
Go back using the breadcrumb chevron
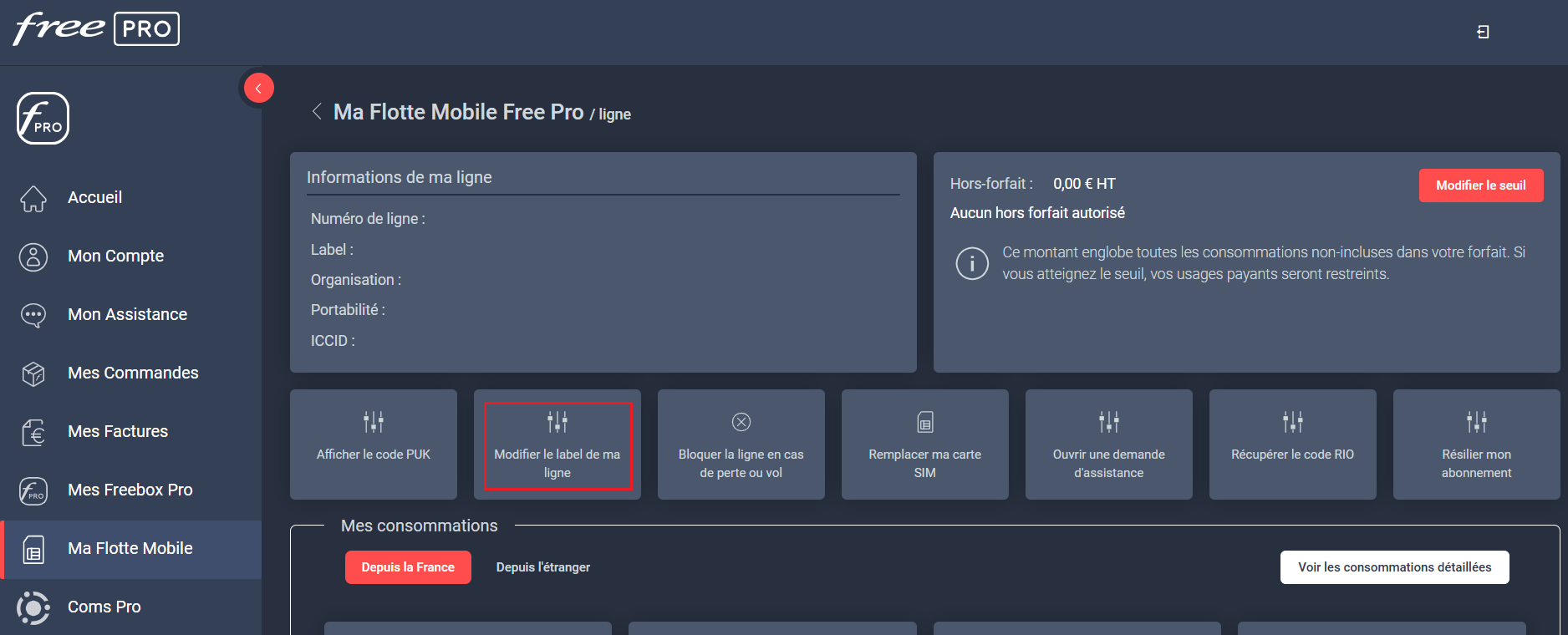point(317,111)
